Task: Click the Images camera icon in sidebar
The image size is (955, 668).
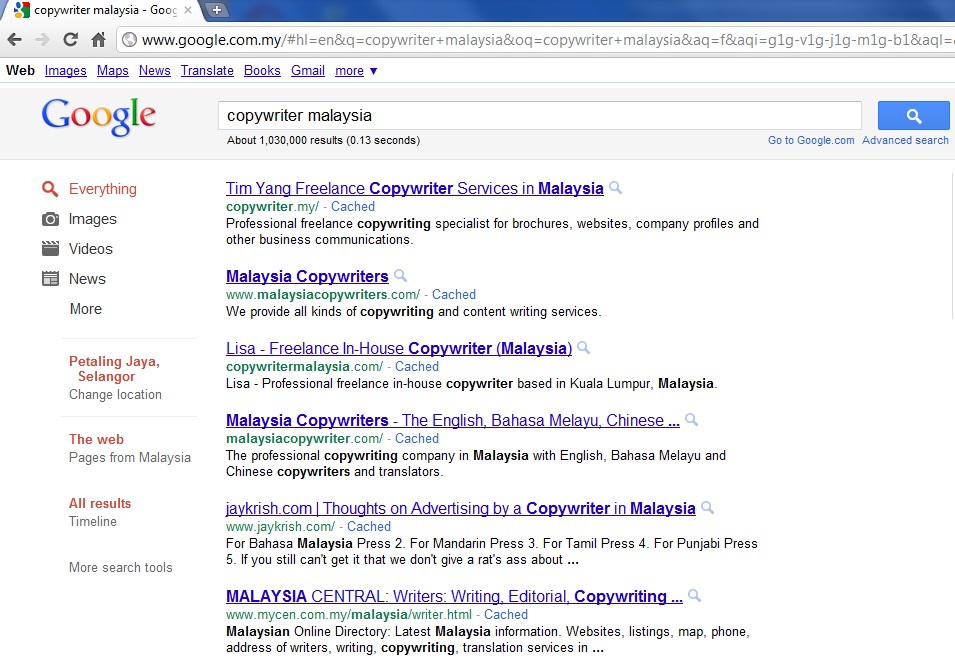Action: (x=50, y=219)
